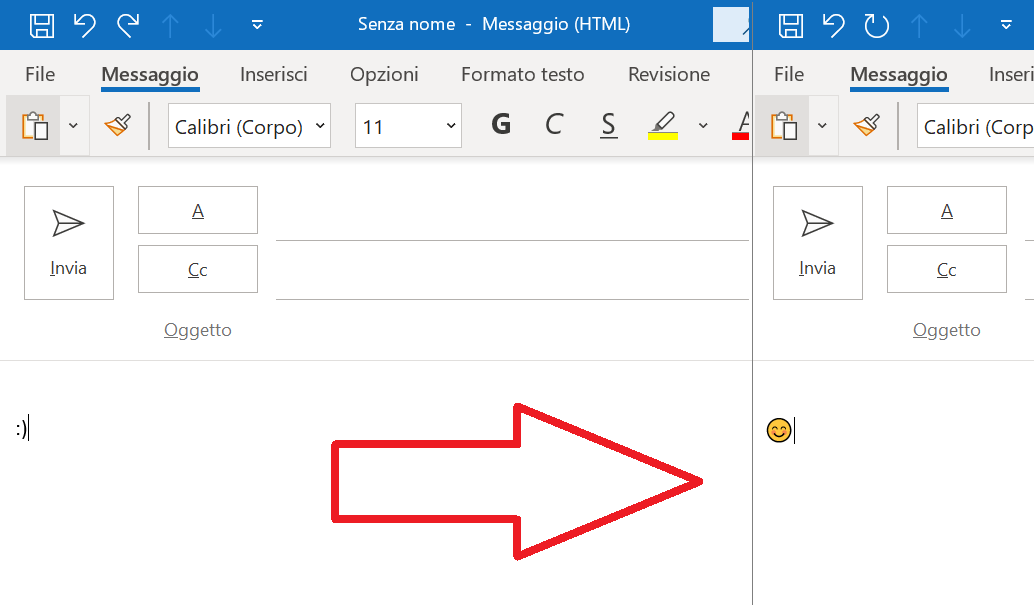Click the A recipients button in left window

198,210
